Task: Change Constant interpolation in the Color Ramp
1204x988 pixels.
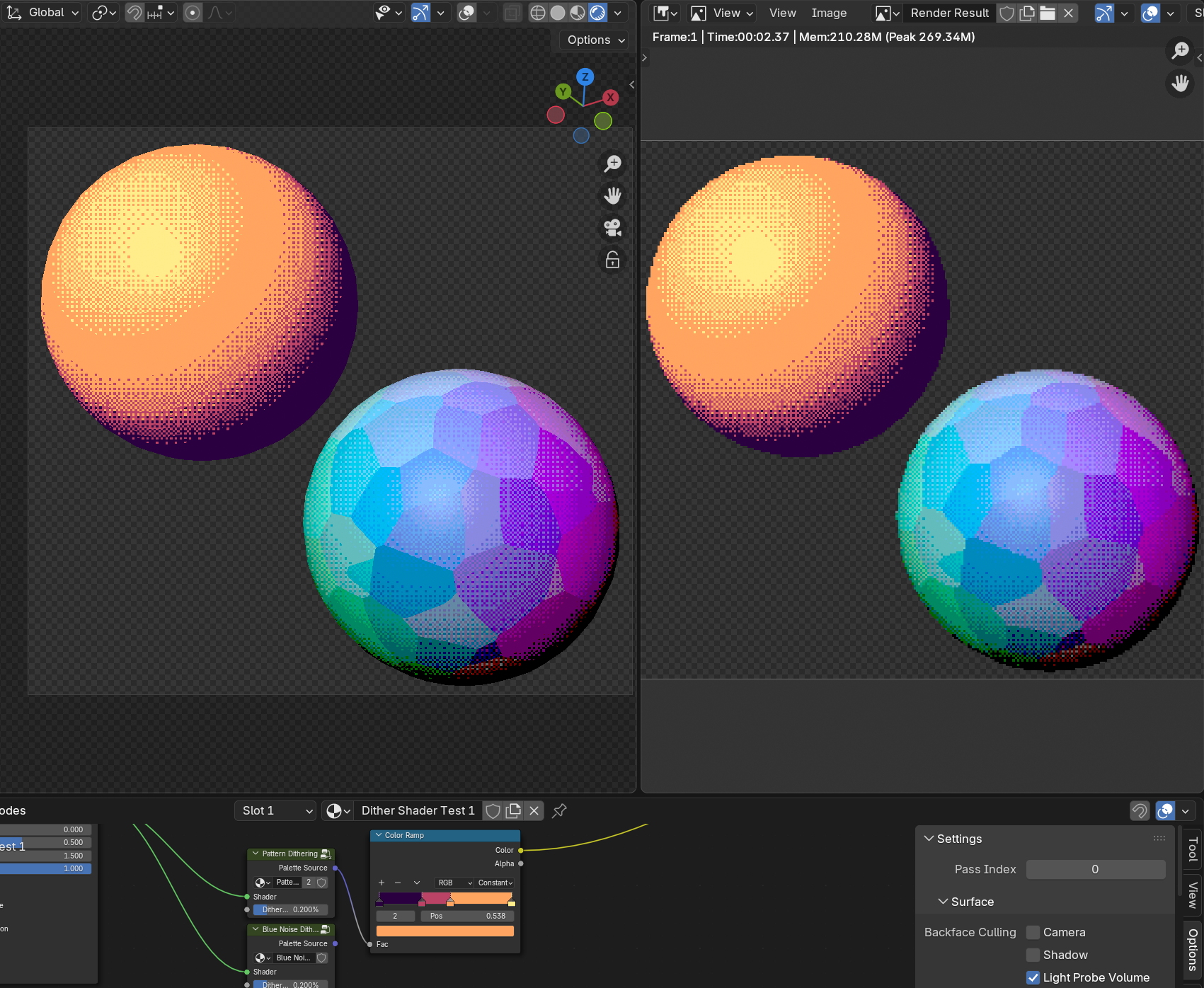Action: 495,883
